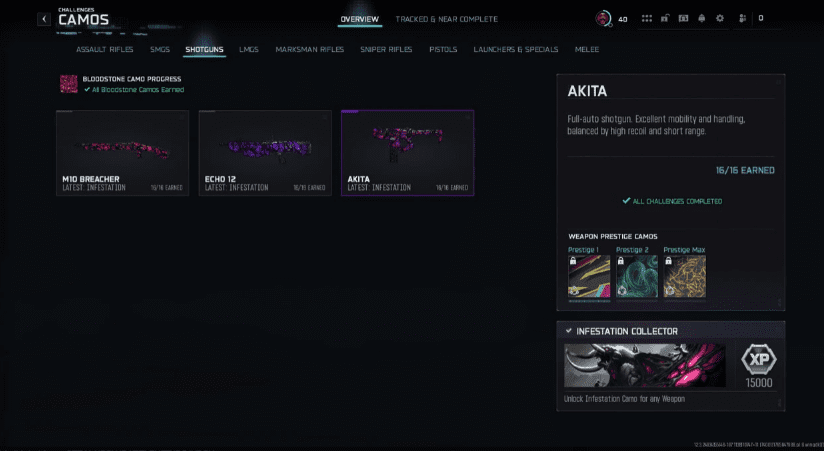
Task: Open the settings gear
Action: click(719, 18)
